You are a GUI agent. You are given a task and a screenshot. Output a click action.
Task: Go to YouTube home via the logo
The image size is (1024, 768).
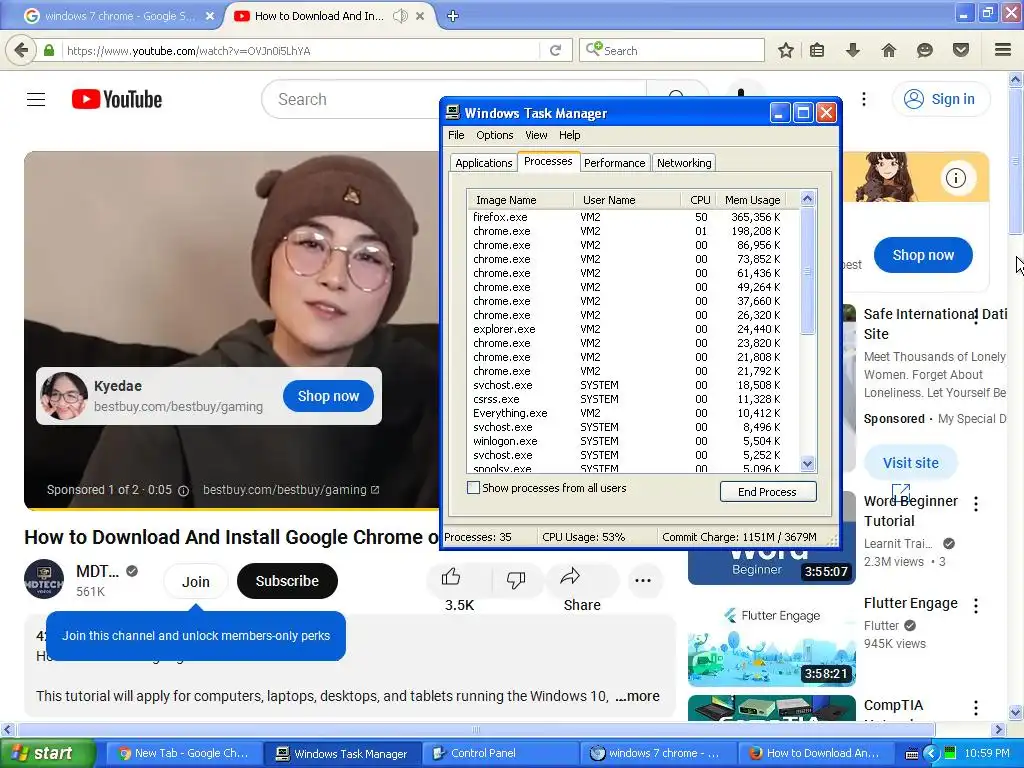[117, 99]
